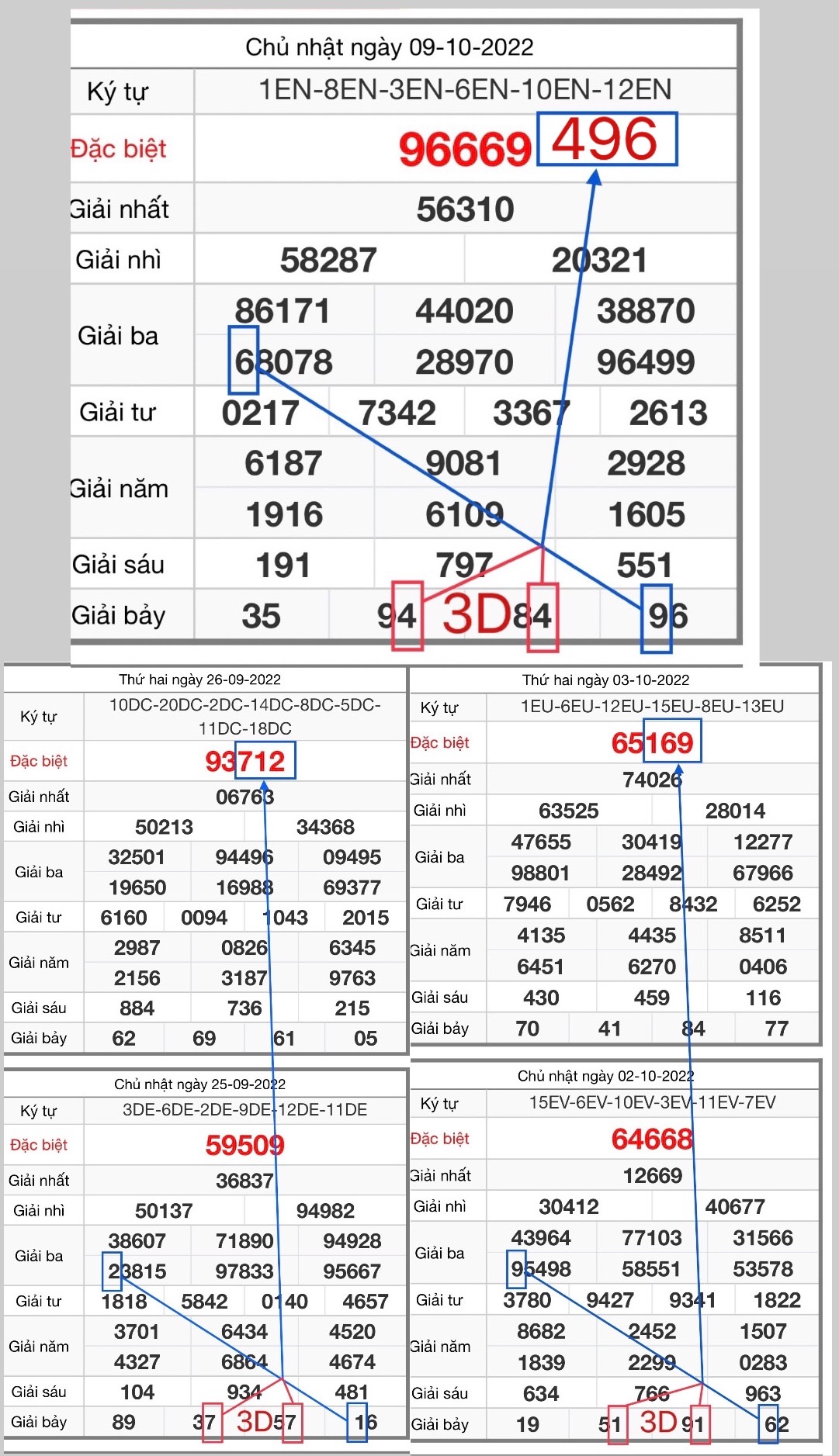Image resolution: width=839 pixels, height=1456 pixels.
Task: Click the header Thứ hai ngày 26-09-2022
Action: pos(199,680)
